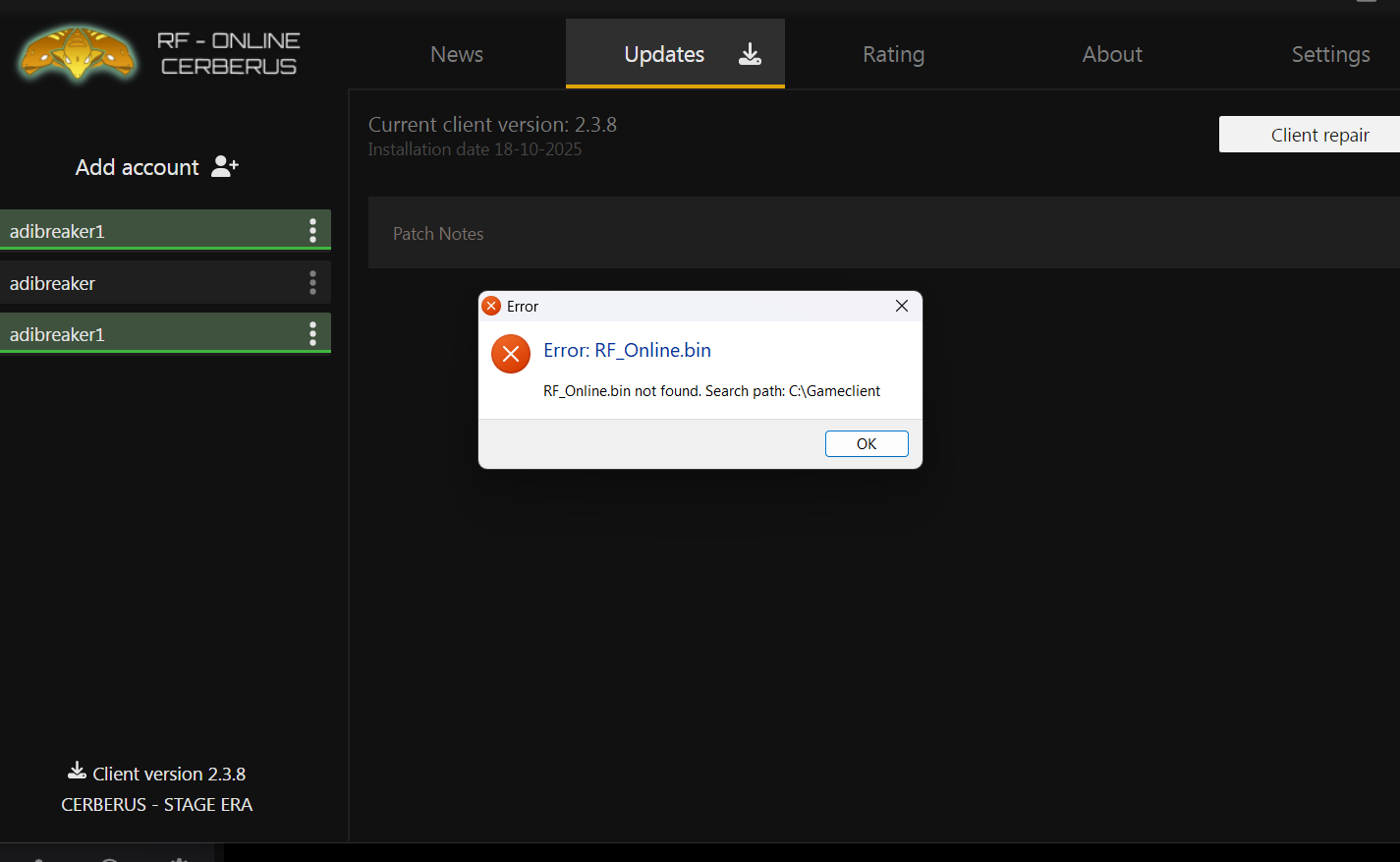Select the first adibreaker1 account entry

click(147, 231)
